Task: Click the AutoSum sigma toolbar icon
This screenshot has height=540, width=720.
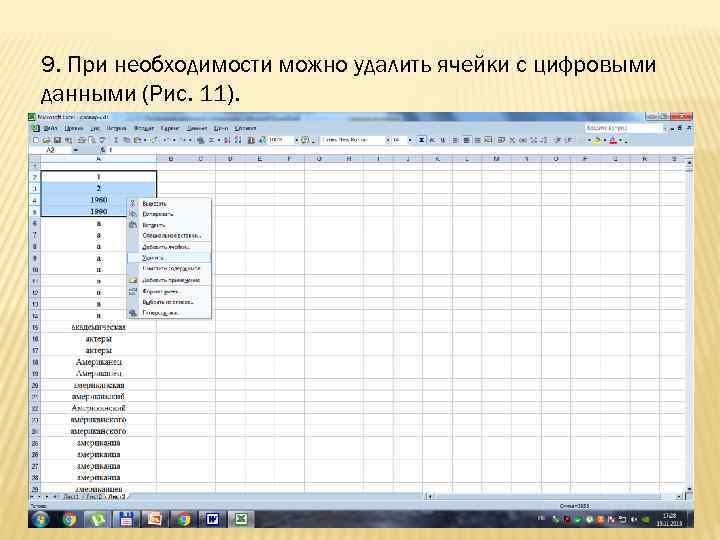Action: pyautogui.click(x=212, y=140)
